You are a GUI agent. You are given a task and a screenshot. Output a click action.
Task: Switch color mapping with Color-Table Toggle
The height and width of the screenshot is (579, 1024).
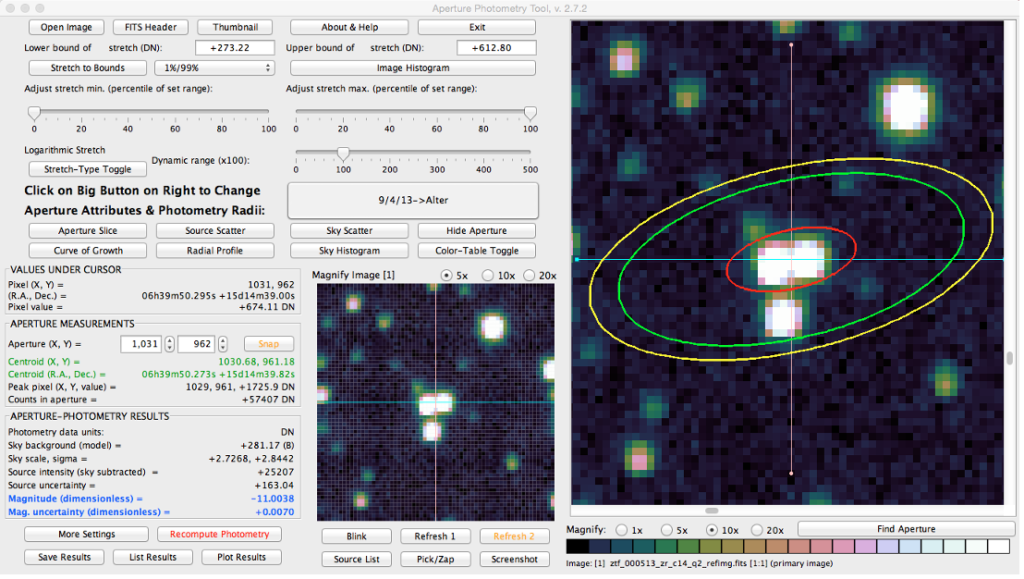click(476, 250)
